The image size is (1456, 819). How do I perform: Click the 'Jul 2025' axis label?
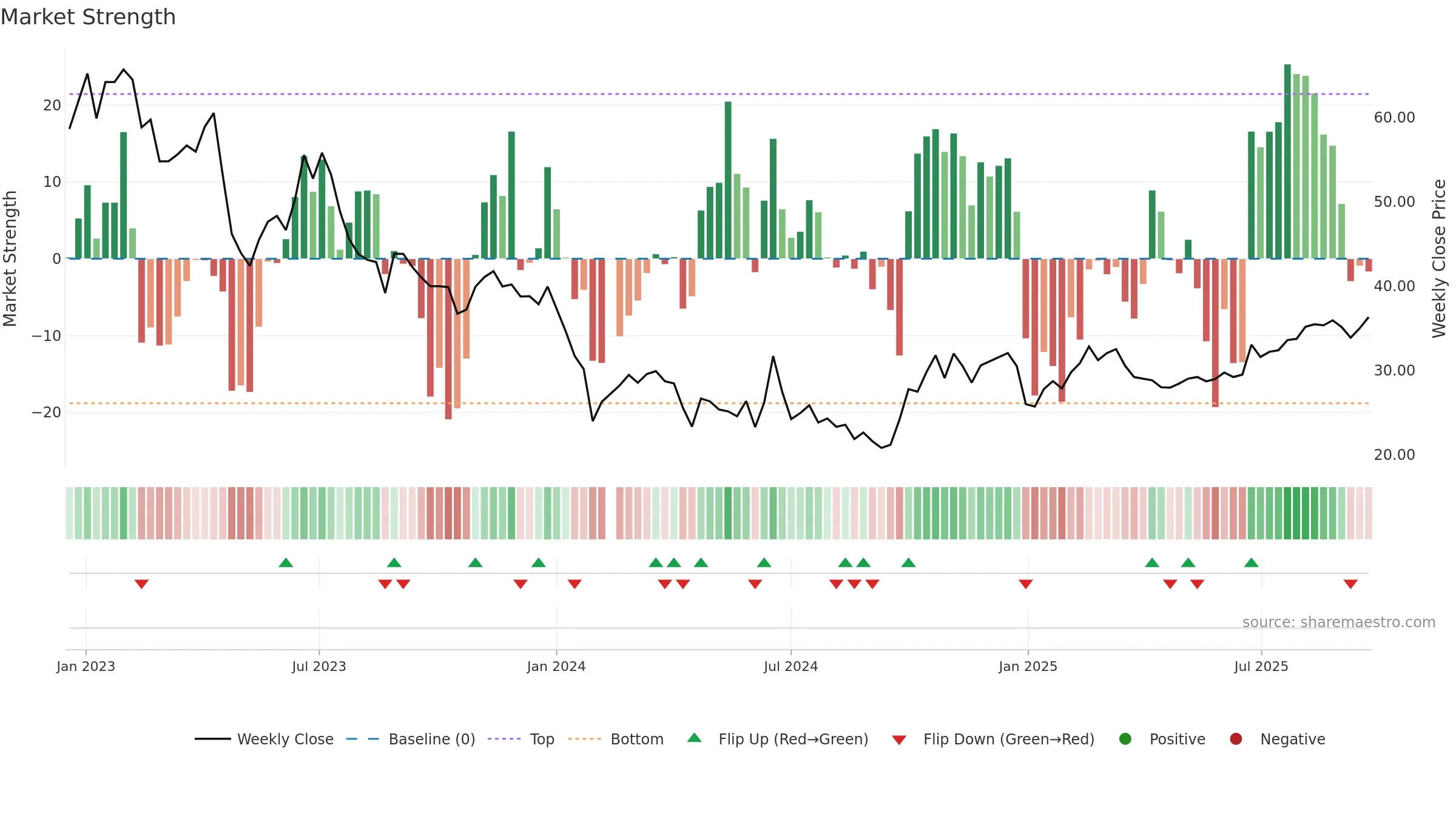pyautogui.click(x=1261, y=666)
